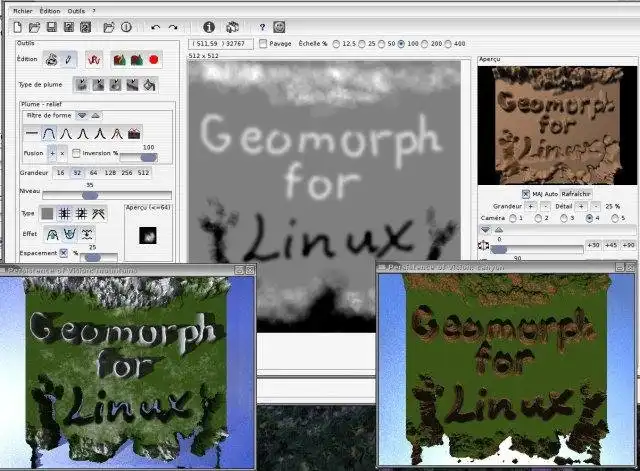
Task: Toggle the MAJ Auto checkbox
Action: click(x=526, y=194)
